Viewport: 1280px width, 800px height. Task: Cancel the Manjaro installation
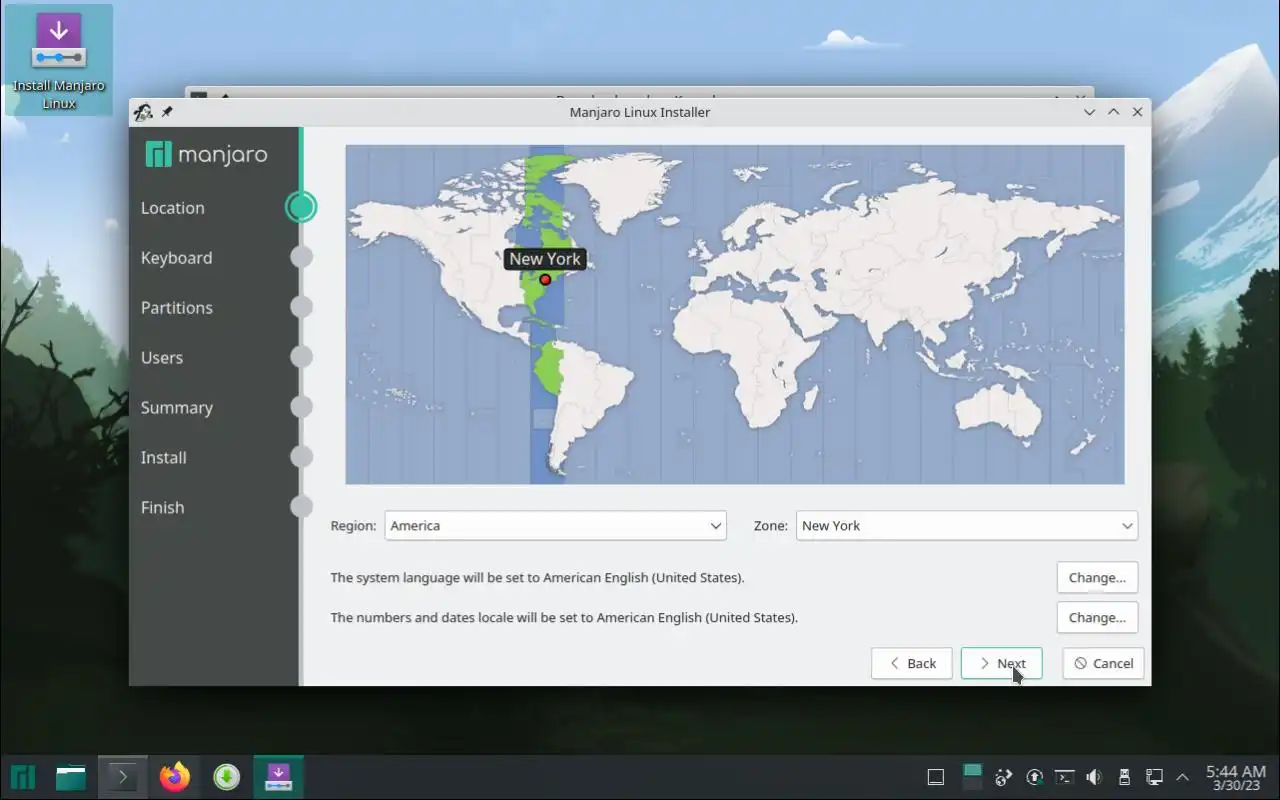click(1103, 664)
